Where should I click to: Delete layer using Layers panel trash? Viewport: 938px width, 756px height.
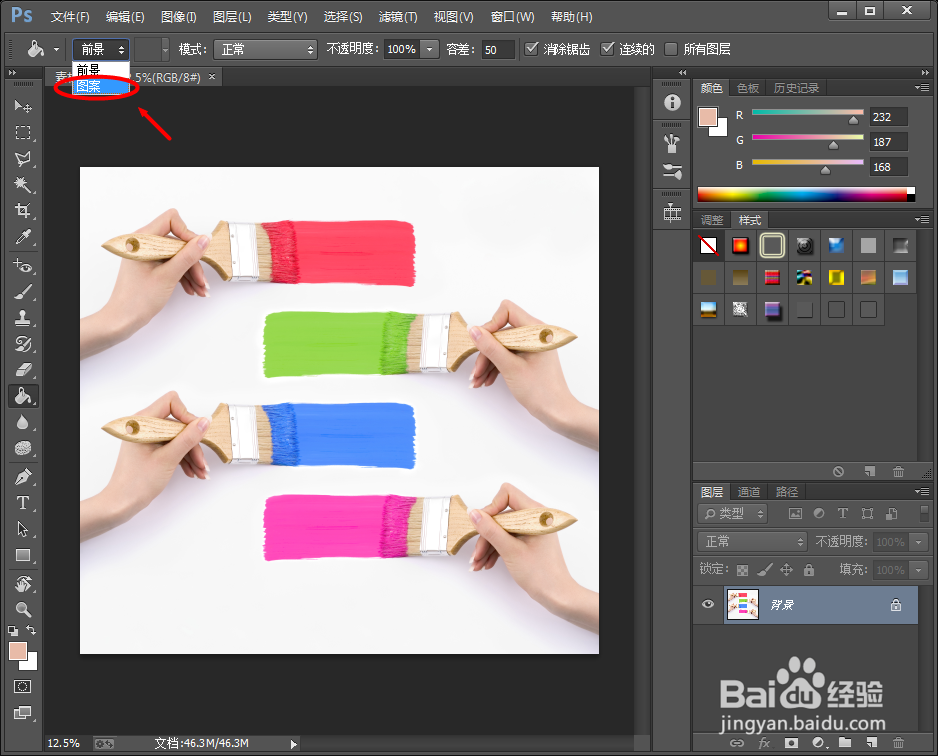(x=898, y=743)
